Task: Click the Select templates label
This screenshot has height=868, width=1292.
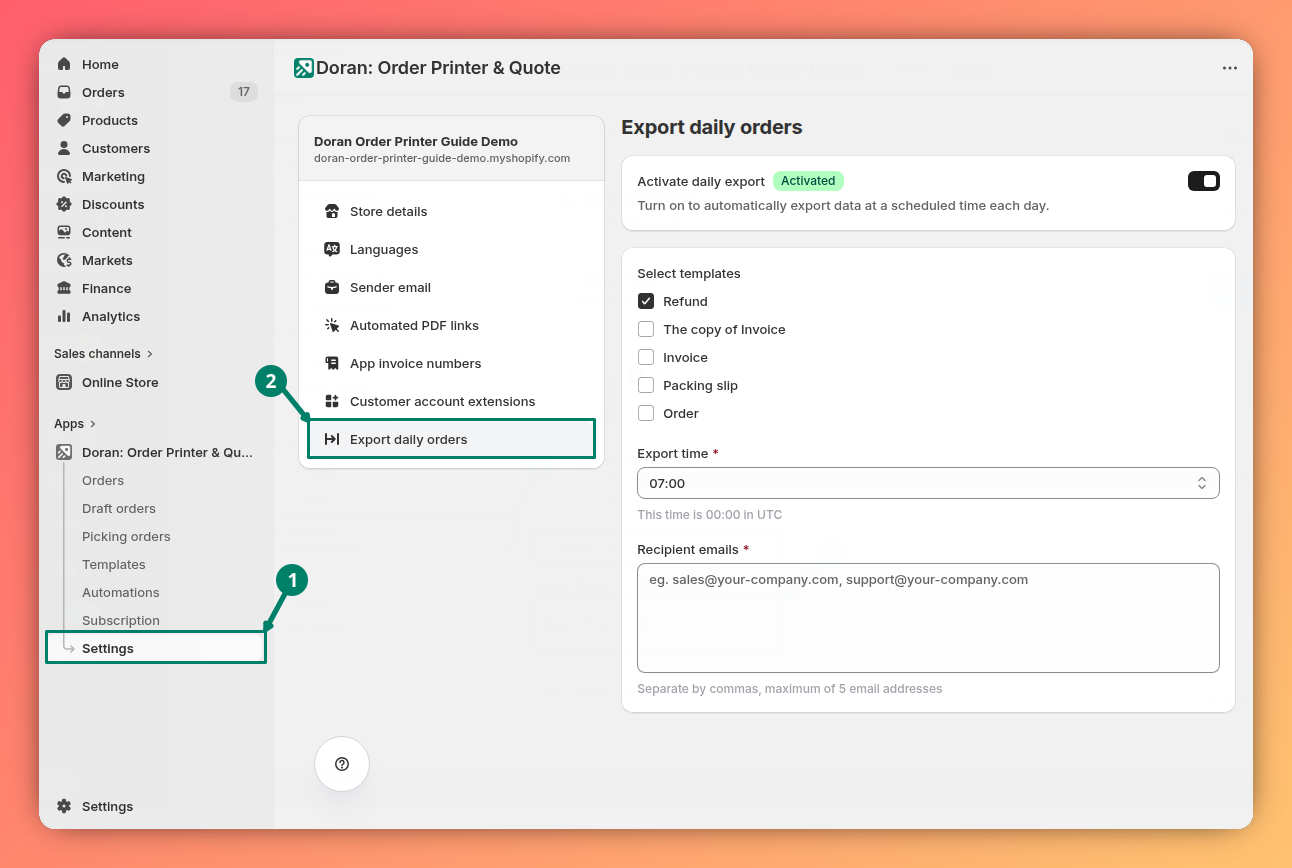Action: pos(689,273)
